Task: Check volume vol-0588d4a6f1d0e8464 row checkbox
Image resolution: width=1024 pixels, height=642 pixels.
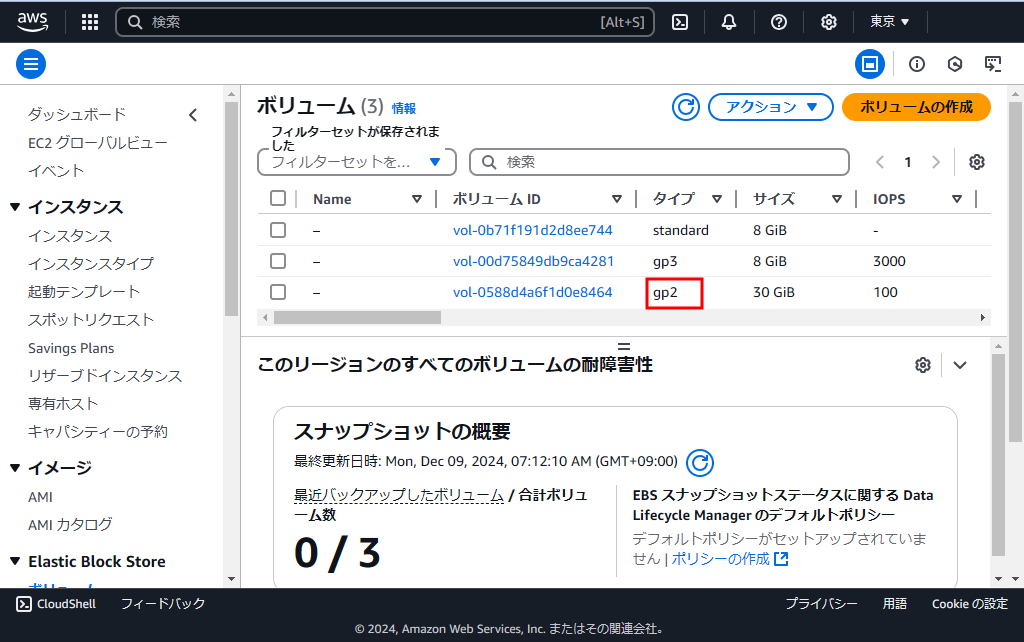Action: click(278, 291)
